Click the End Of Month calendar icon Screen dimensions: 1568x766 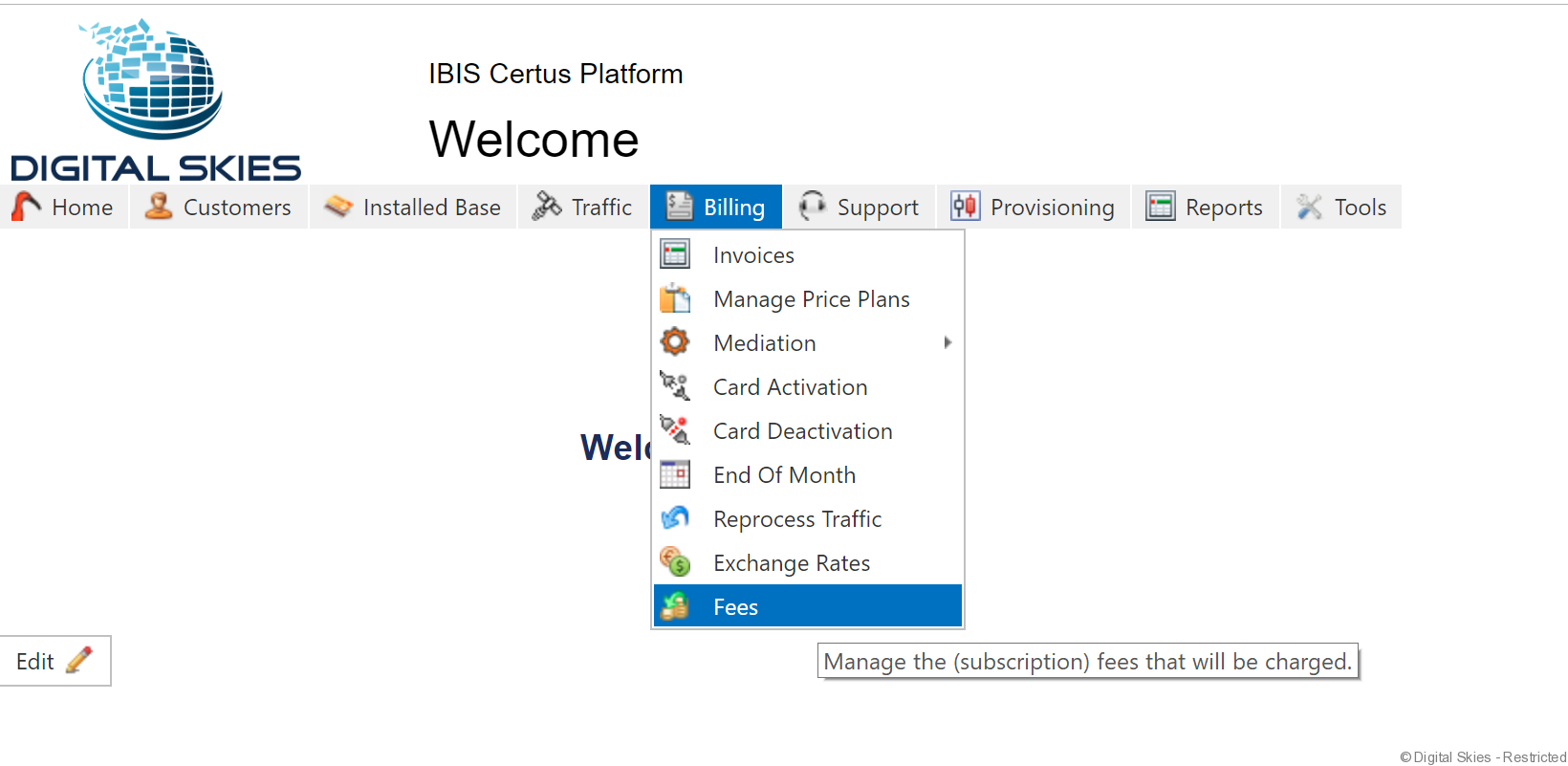click(675, 474)
